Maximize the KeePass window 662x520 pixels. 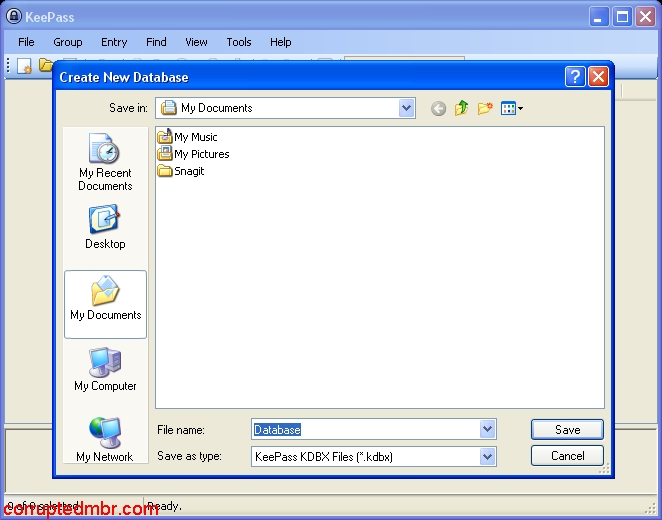[x=622, y=17]
